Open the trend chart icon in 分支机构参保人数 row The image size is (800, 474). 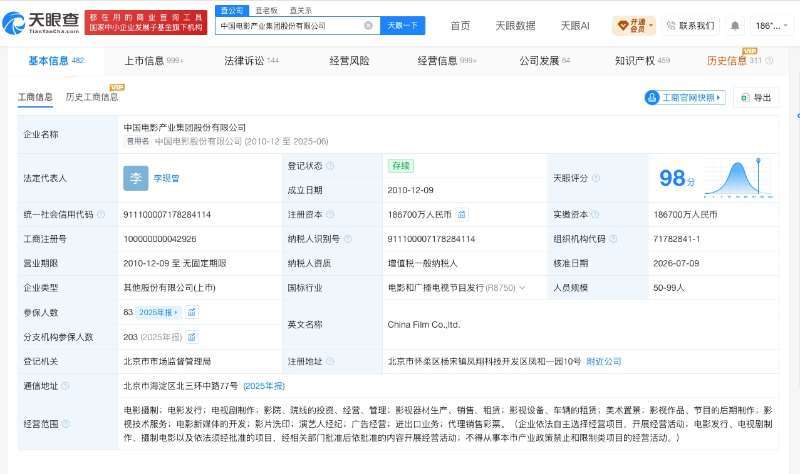coord(192,337)
